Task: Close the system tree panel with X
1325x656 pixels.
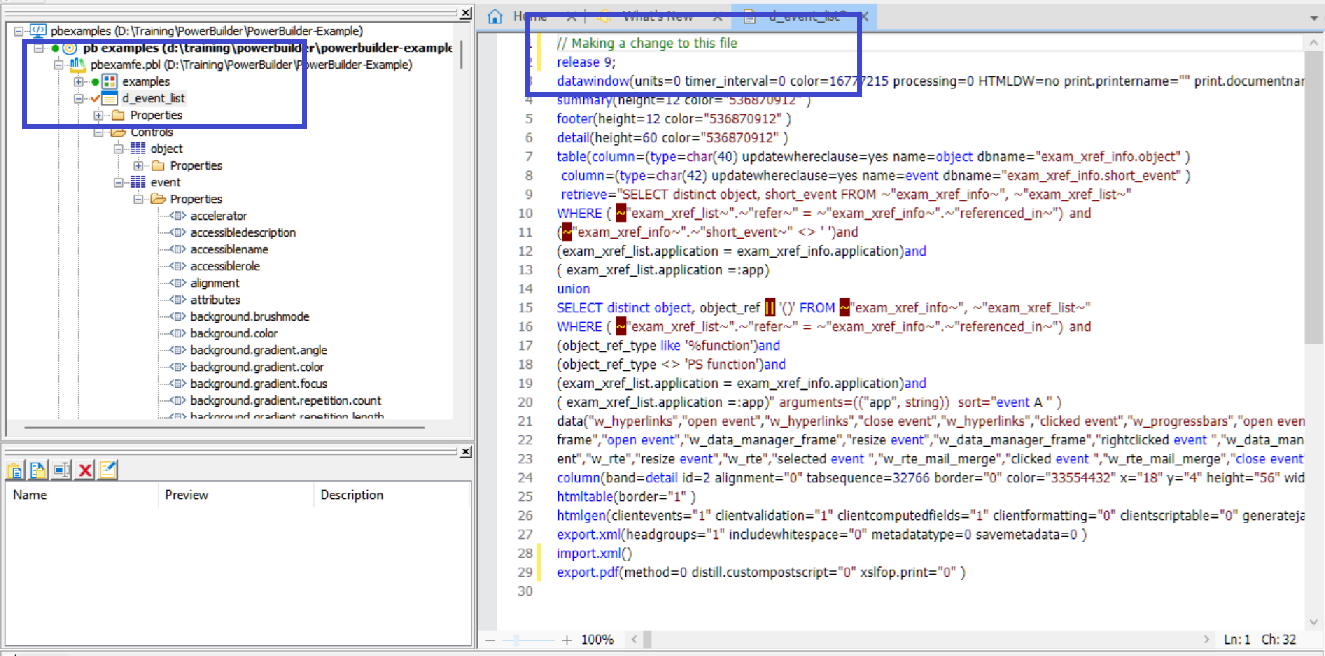Action: click(465, 13)
